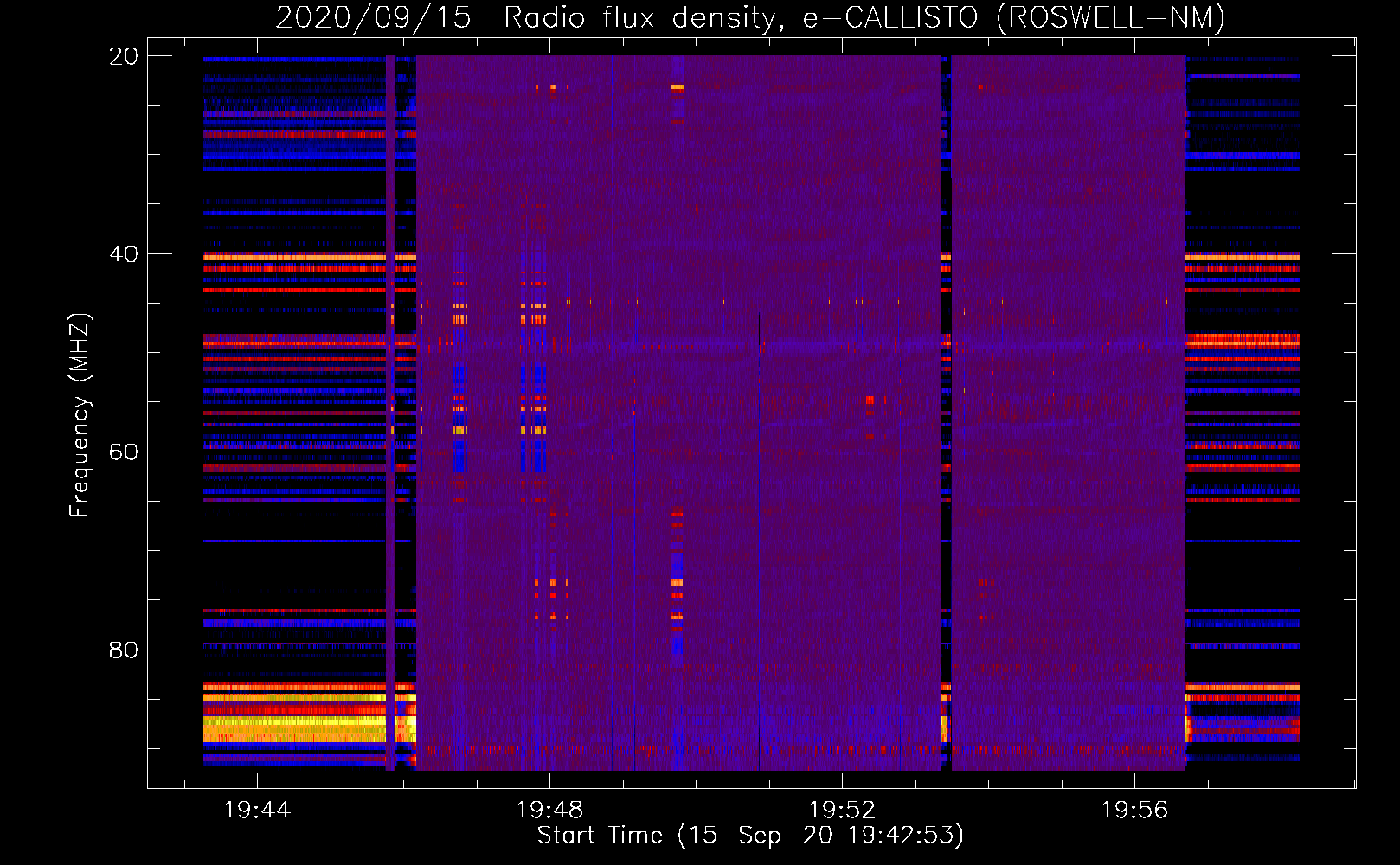Click the '19:44' time tick label
This screenshot has height=865, width=1400.
click(257, 811)
